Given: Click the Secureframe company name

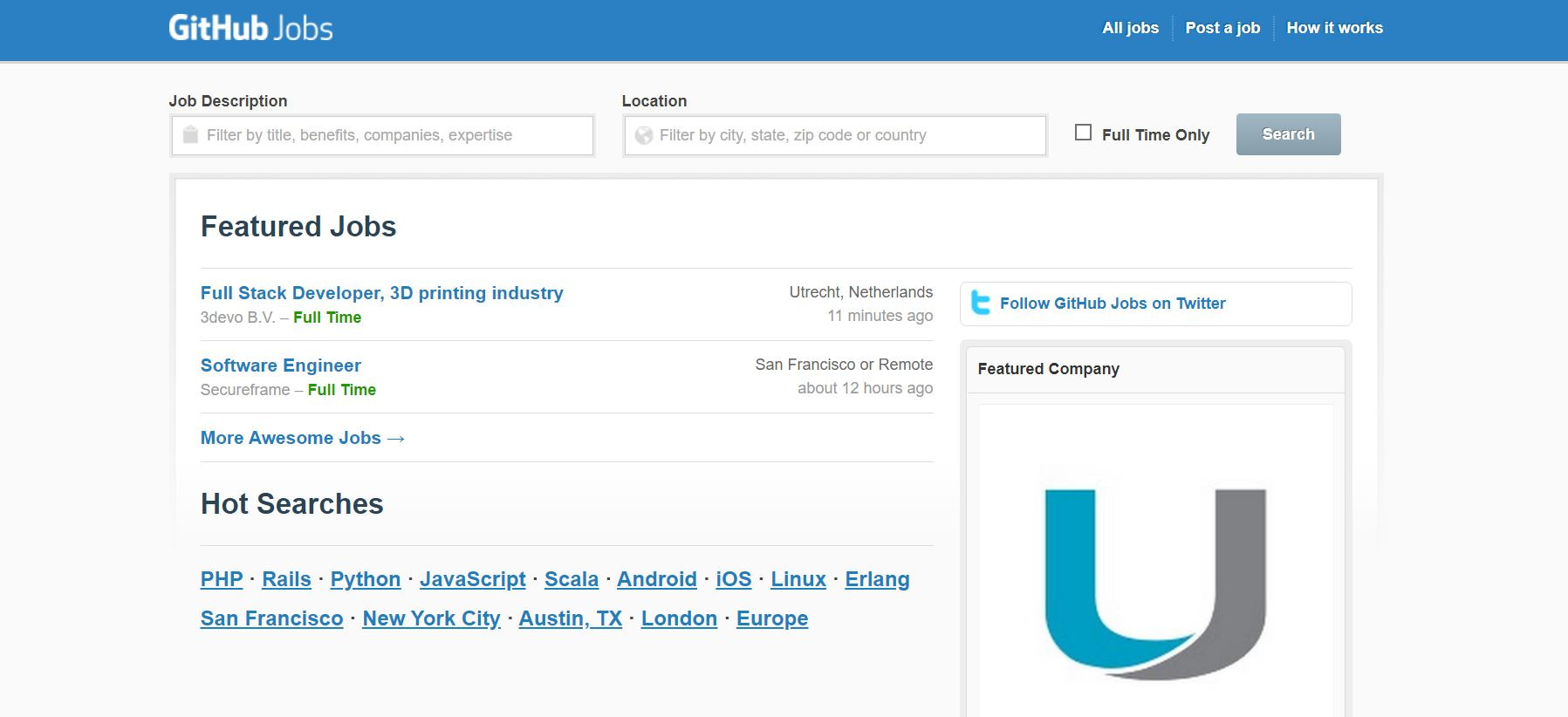Looking at the screenshot, I should point(245,390).
